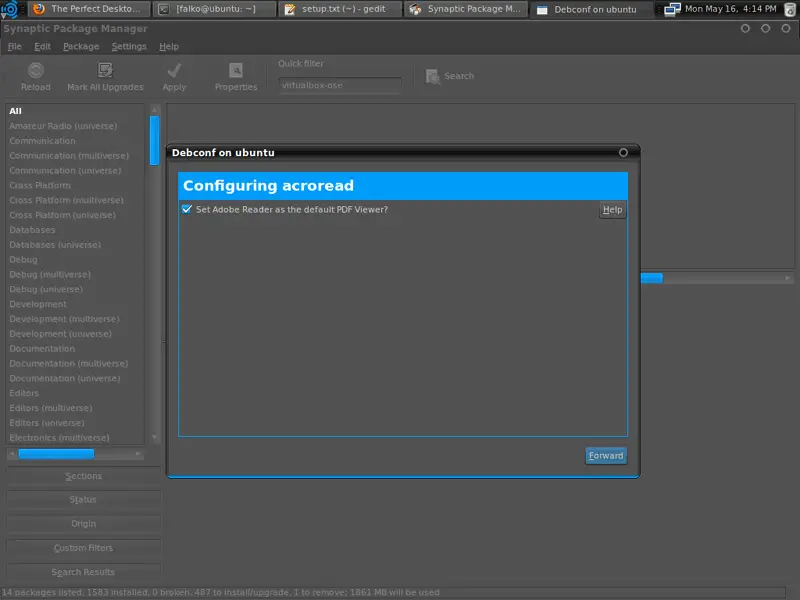Click the Status filter button
The width and height of the screenshot is (800, 600).
84,499
